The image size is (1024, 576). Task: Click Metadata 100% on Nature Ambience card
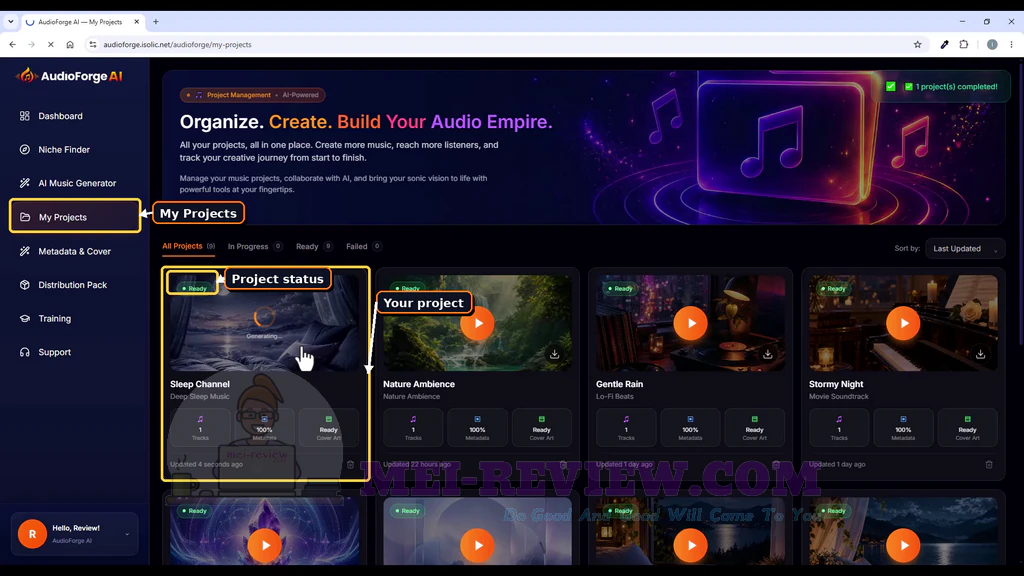coord(477,428)
